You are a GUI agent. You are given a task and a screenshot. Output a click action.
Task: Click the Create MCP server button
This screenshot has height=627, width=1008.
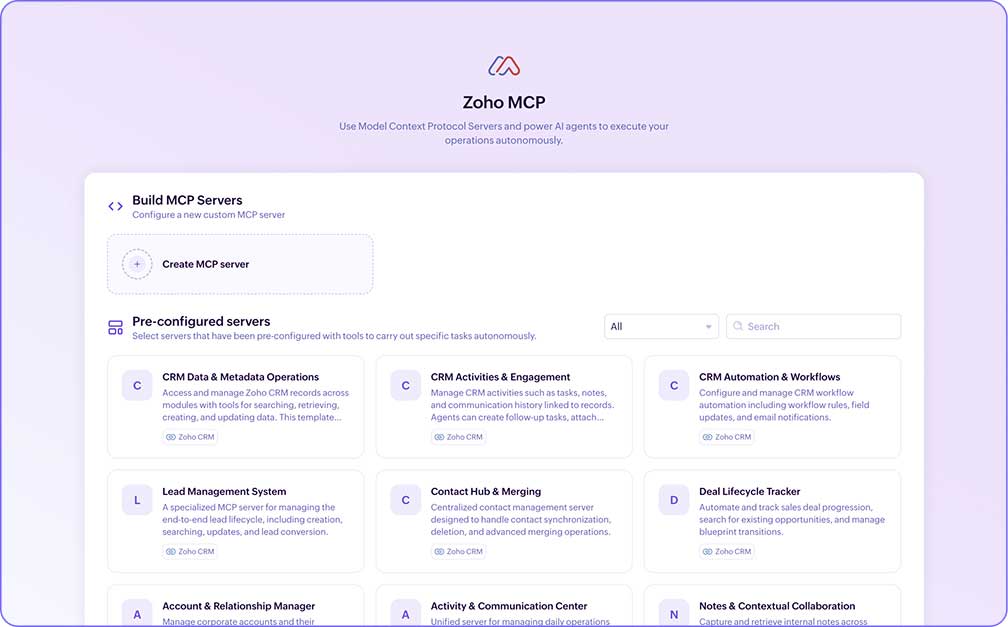(x=240, y=264)
